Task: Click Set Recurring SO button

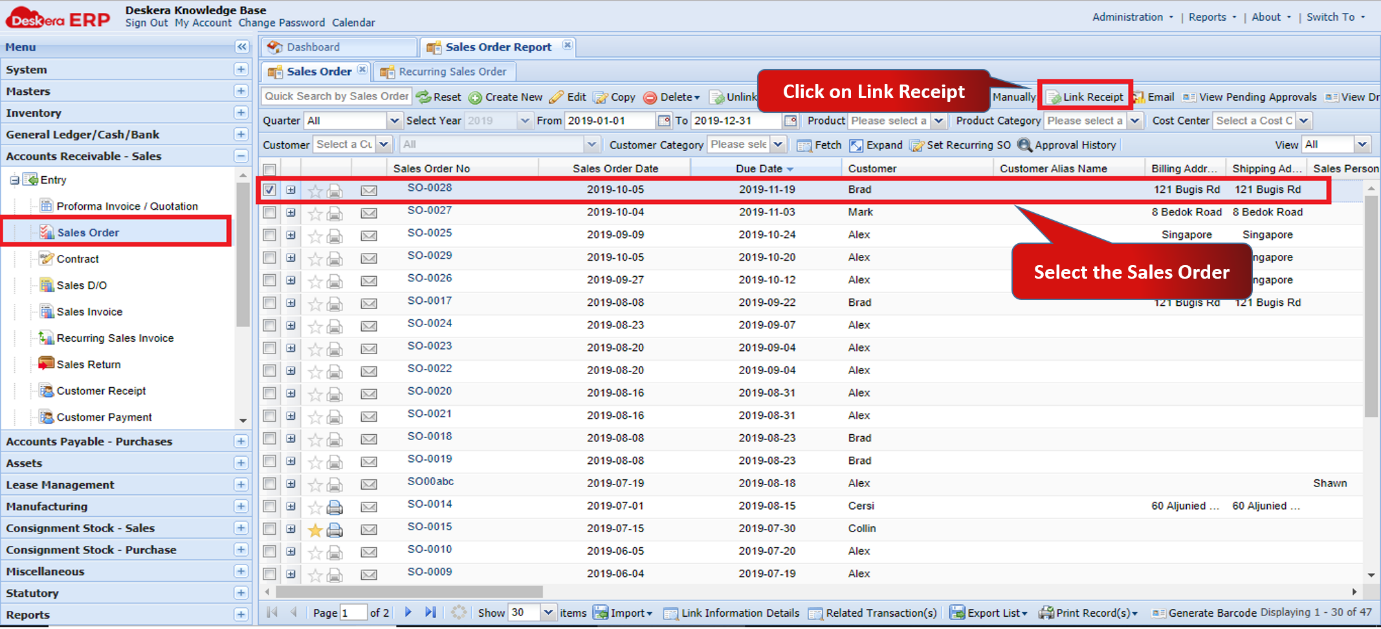Action: [959, 145]
